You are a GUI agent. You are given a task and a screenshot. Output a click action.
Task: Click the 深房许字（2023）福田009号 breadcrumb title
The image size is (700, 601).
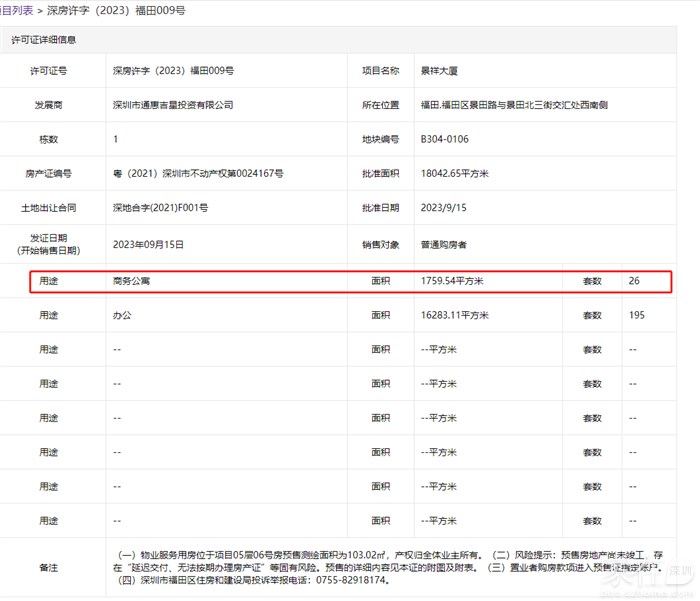116,10
